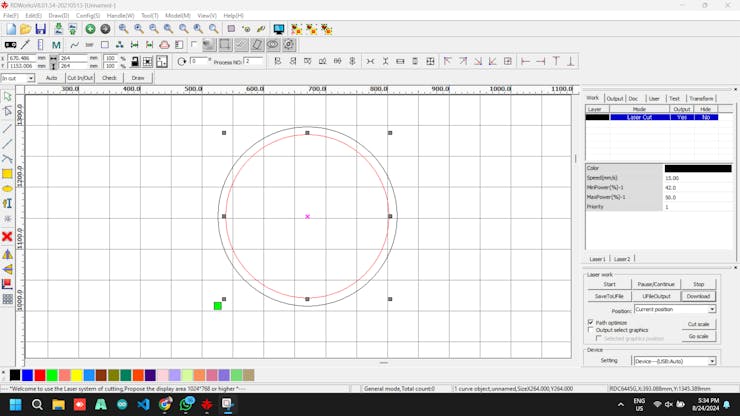Screen dimensions: 740x416
Task: Enable the Path optimize checkbox
Action: [x=590, y=323]
